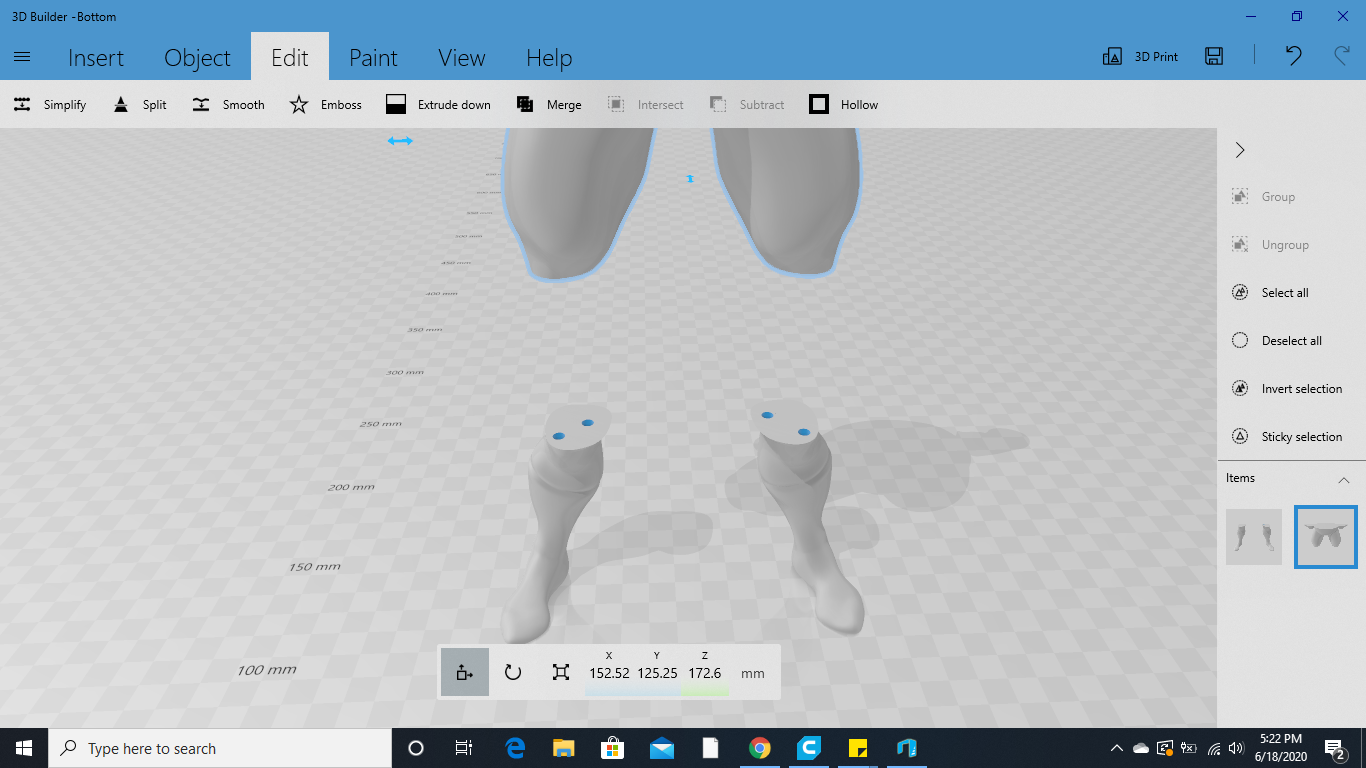This screenshot has height=768, width=1366.
Task: Select the Hollow tool
Action: [843, 104]
